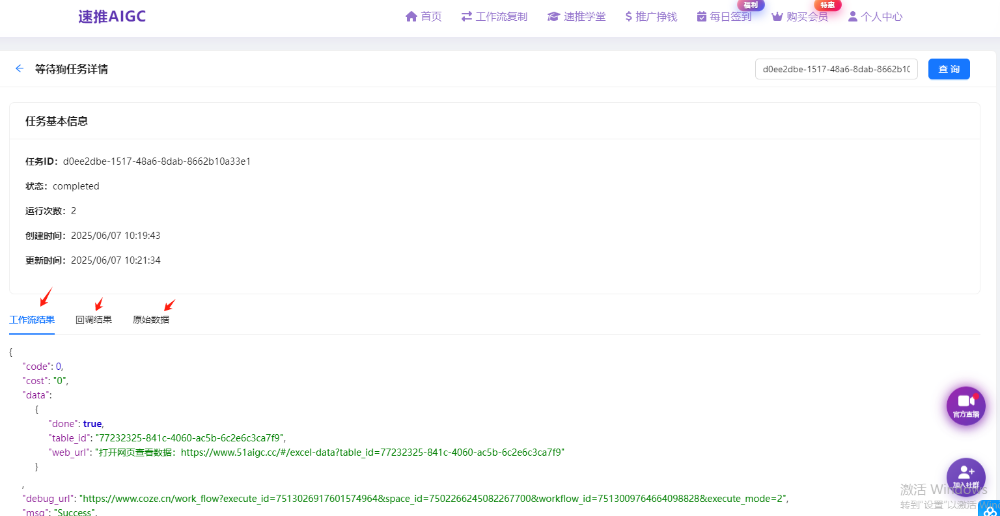Switch to the 回调结果 tab
The width and height of the screenshot is (1000, 516).
pos(94,320)
